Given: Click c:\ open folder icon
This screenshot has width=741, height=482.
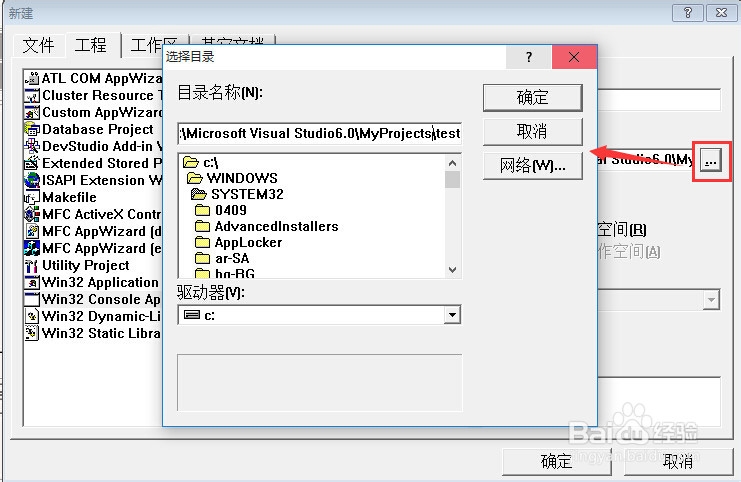Looking at the screenshot, I should [x=191, y=163].
